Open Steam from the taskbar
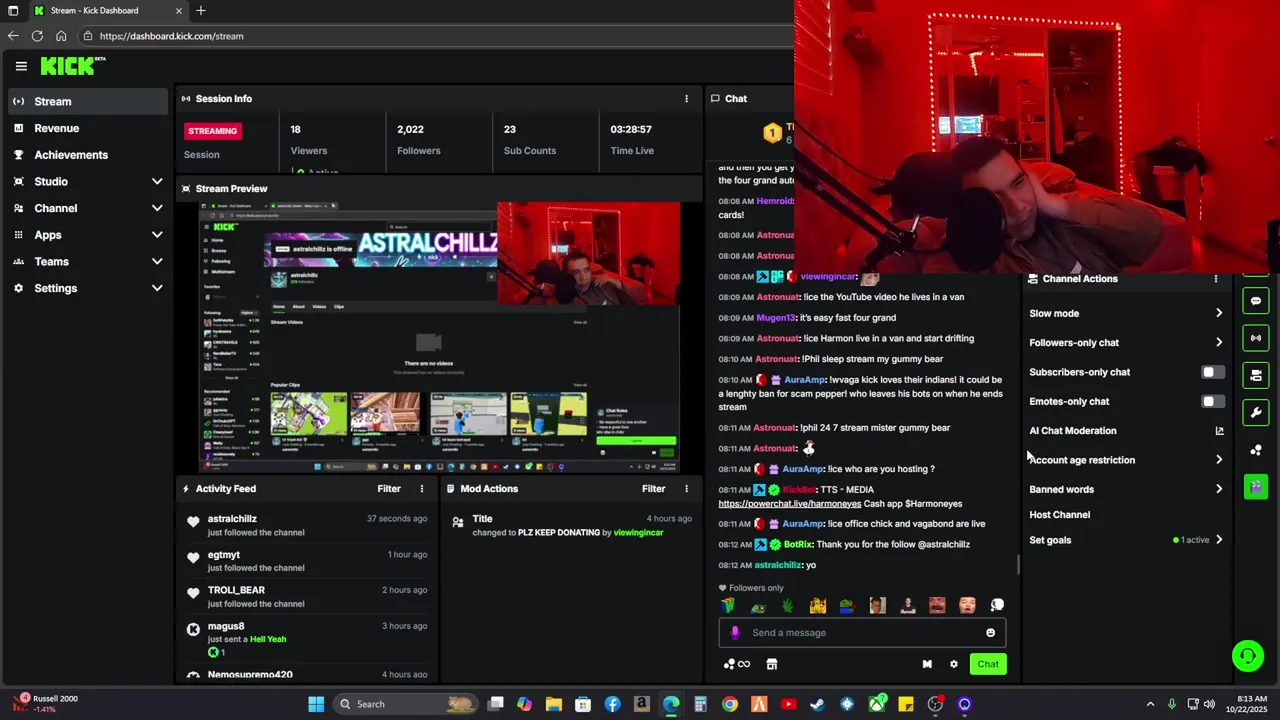Screen dimensions: 1280x720 coord(817,704)
